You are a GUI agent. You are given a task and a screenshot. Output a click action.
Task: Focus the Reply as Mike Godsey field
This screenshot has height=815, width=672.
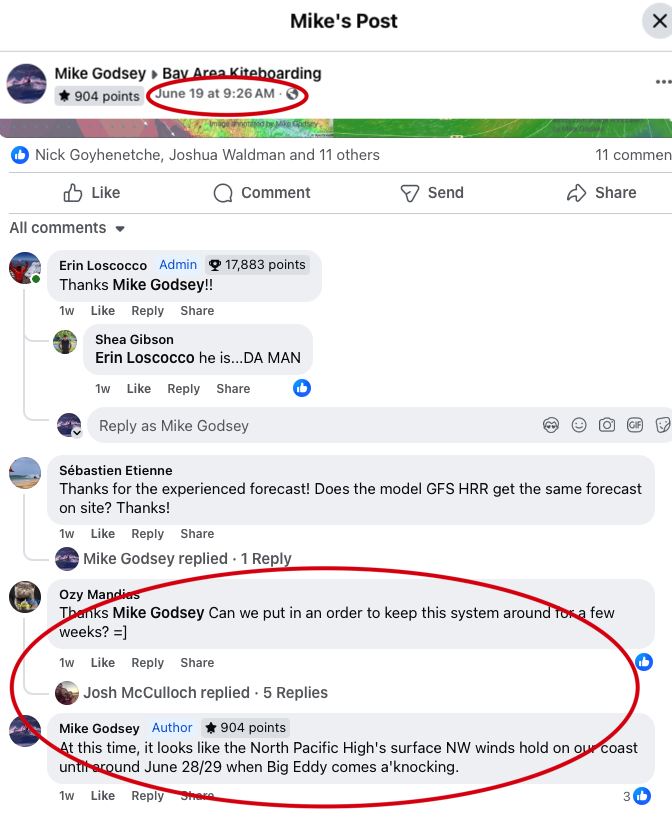coord(312,426)
